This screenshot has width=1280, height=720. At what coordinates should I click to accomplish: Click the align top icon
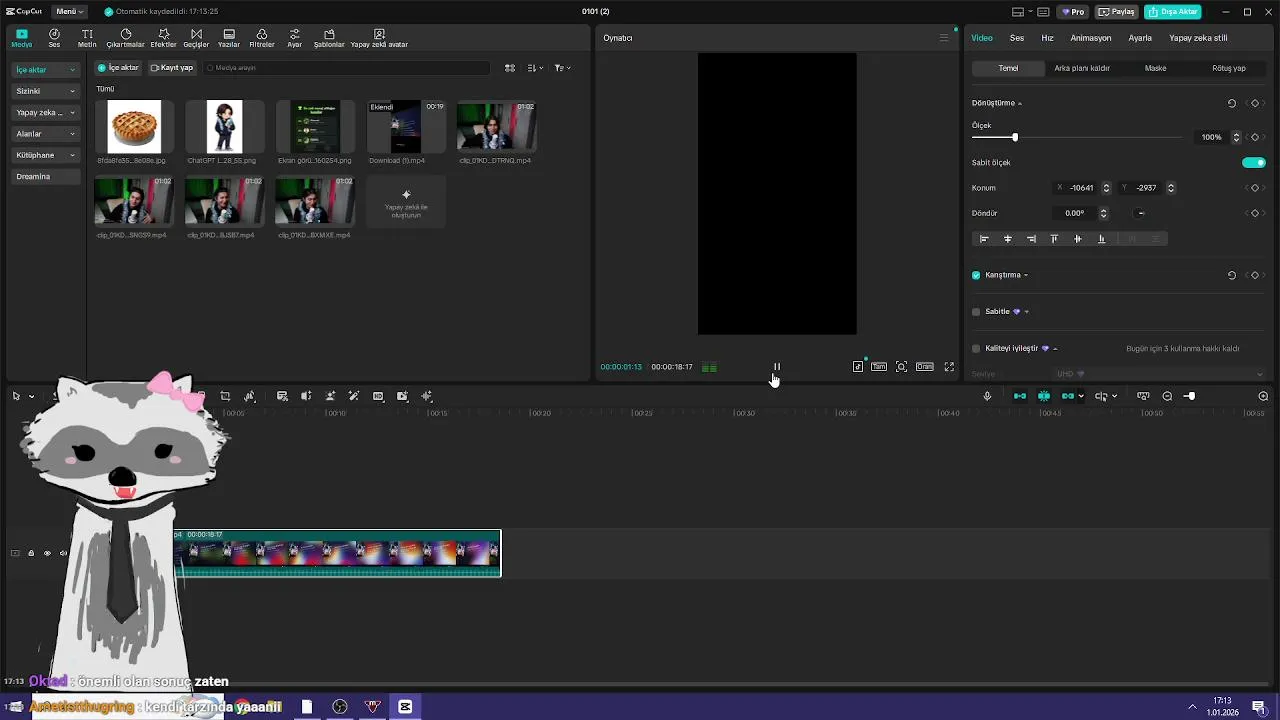coord(1054,239)
